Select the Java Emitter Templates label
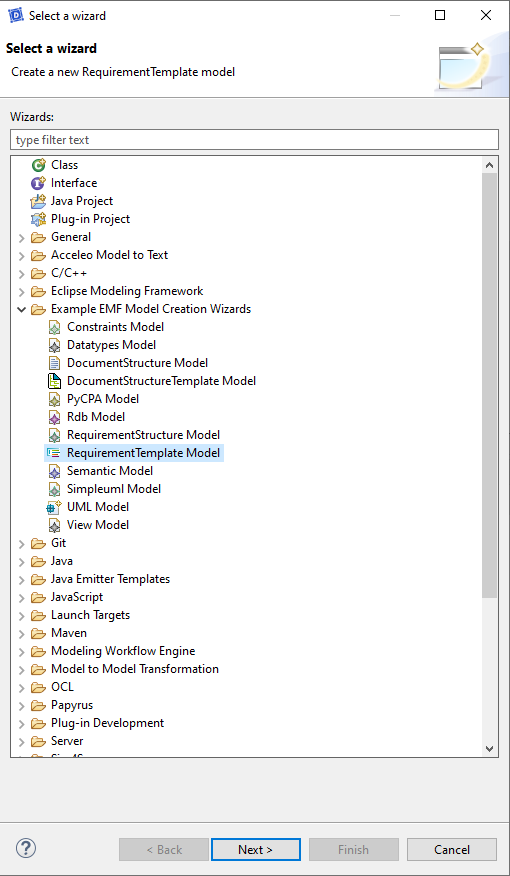The width and height of the screenshot is (510, 876). point(111,579)
